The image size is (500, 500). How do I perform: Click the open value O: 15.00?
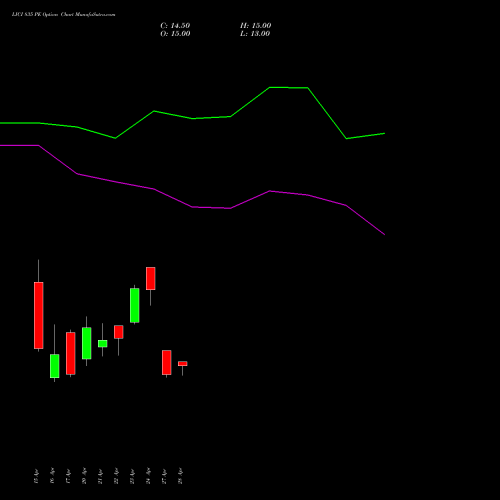point(175,34)
